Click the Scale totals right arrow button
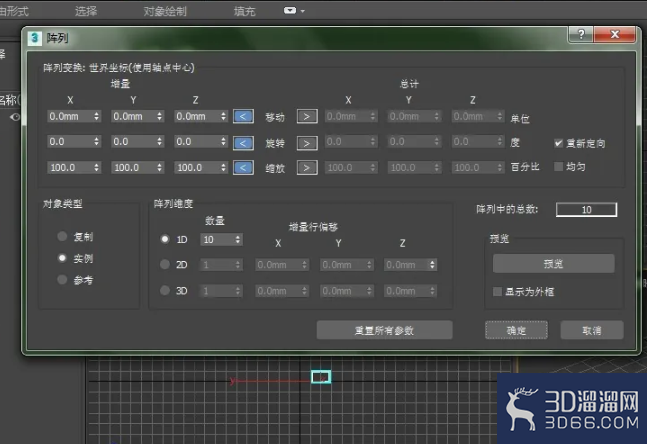Image resolution: width=647 pixels, height=444 pixels. [307, 168]
